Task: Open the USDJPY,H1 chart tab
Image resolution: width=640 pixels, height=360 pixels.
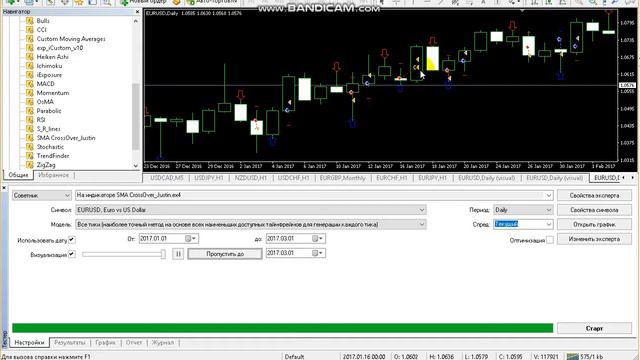Action: click(209, 178)
